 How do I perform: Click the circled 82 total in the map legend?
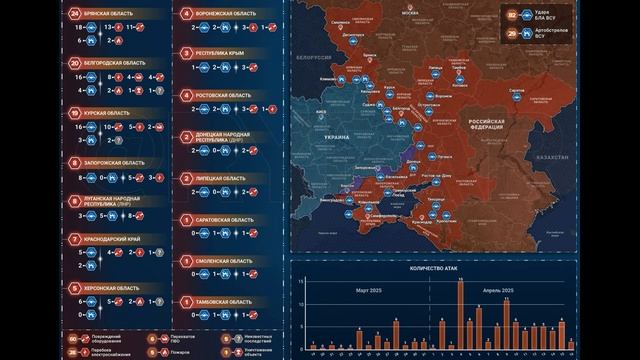[x=512, y=16]
